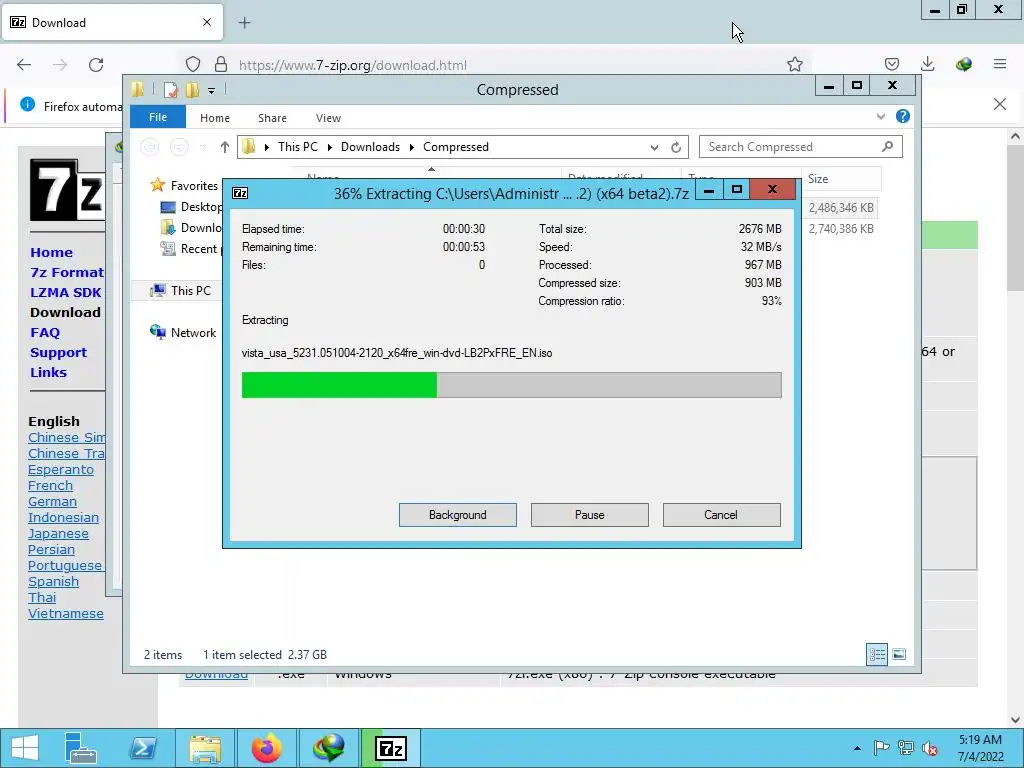Viewport: 1024px width, 768px height.
Task: Close the Download browser tab
Action: pyautogui.click(x=207, y=22)
